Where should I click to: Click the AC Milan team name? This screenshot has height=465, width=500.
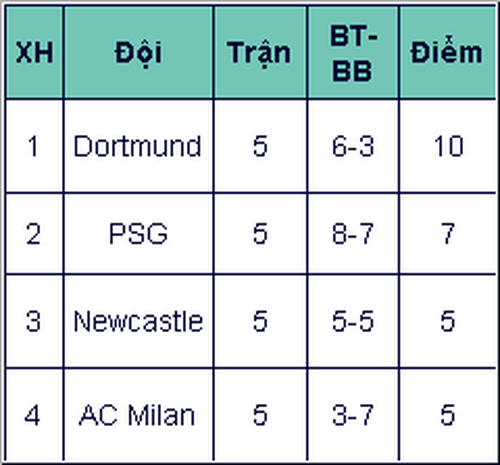pyautogui.click(x=139, y=415)
